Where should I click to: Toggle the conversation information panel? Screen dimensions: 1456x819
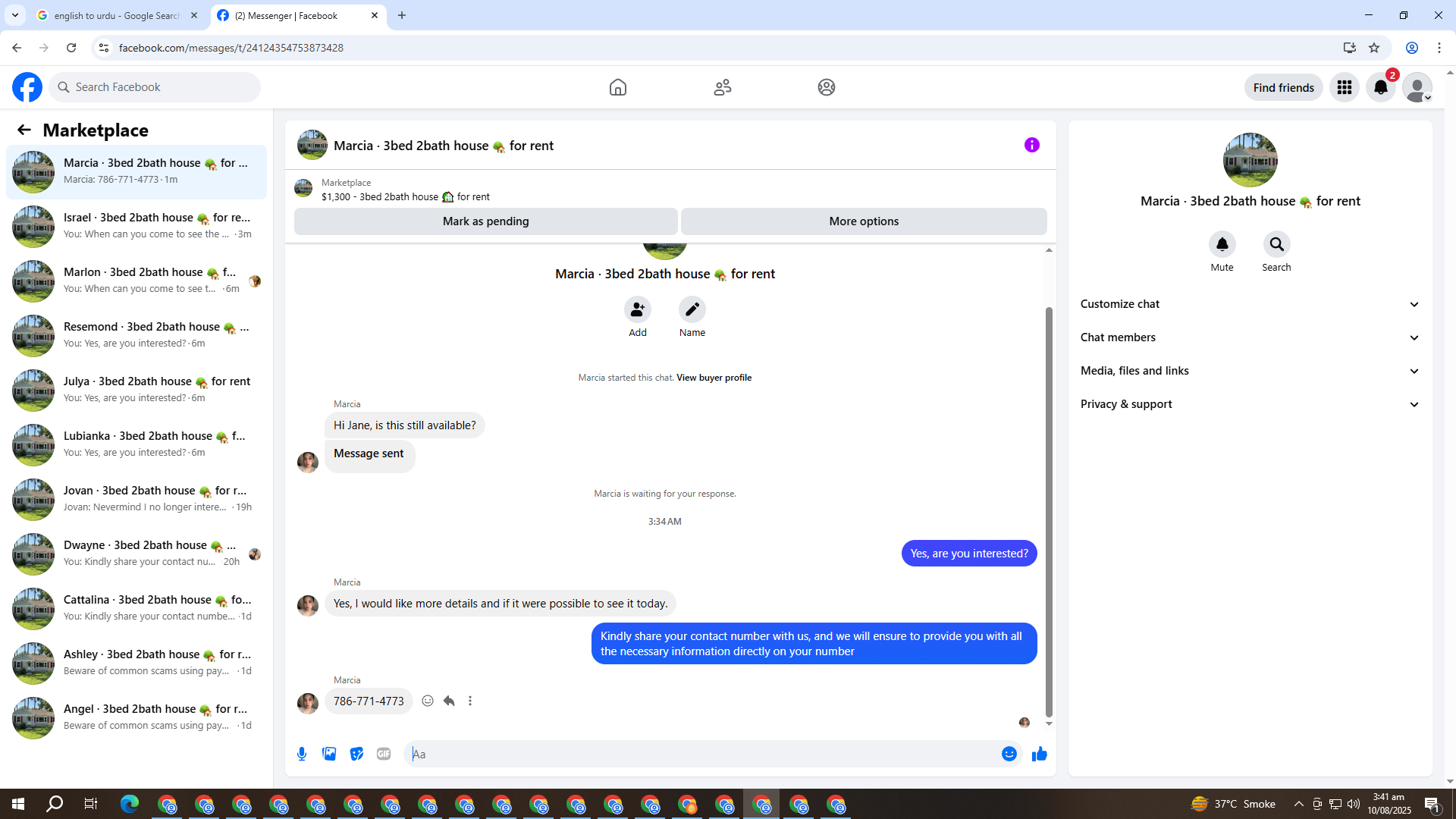coord(1031,145)
